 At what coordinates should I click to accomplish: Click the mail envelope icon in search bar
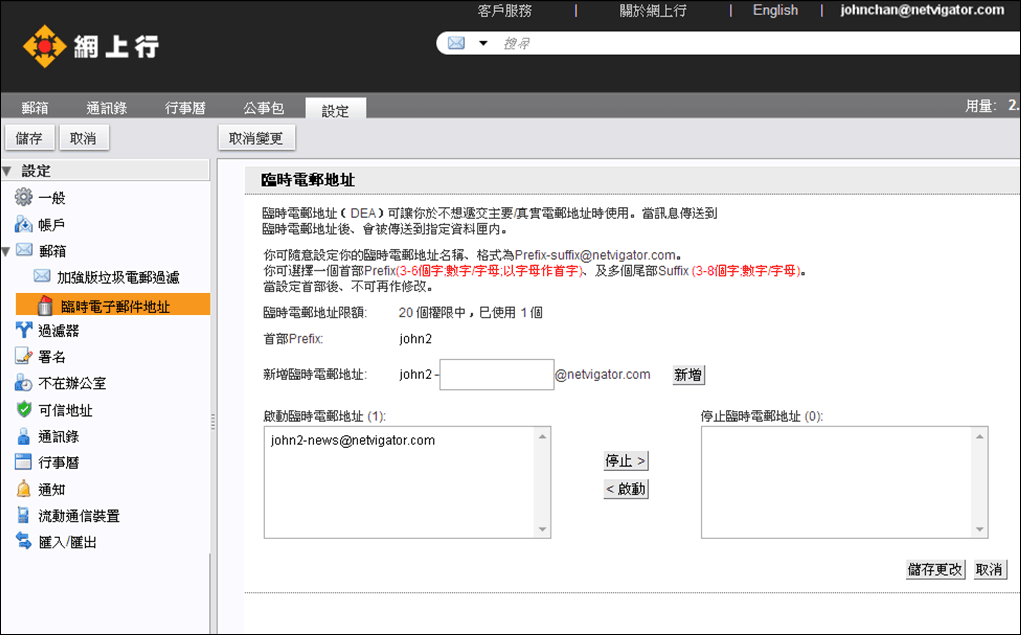456,43
